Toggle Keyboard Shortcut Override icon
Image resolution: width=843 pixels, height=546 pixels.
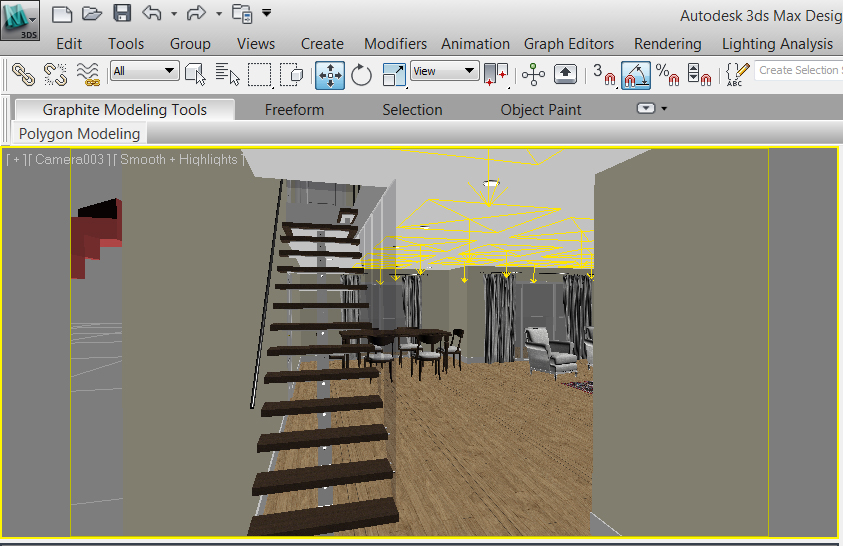click(x=565, y=74)
